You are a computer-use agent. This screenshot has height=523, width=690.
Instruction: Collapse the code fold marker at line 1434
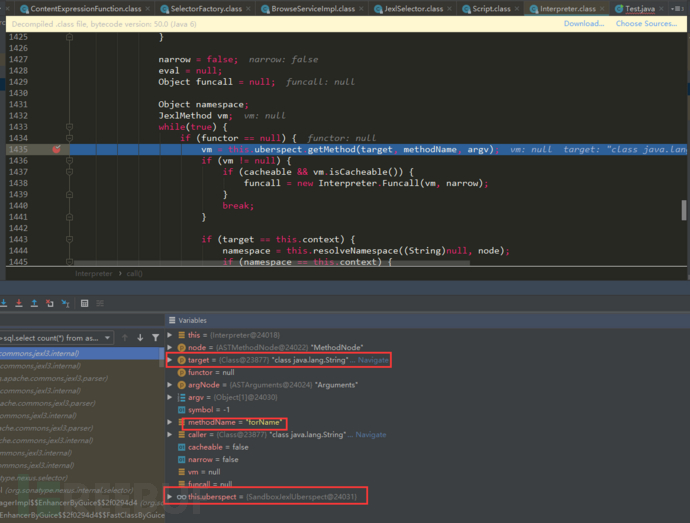70,138
